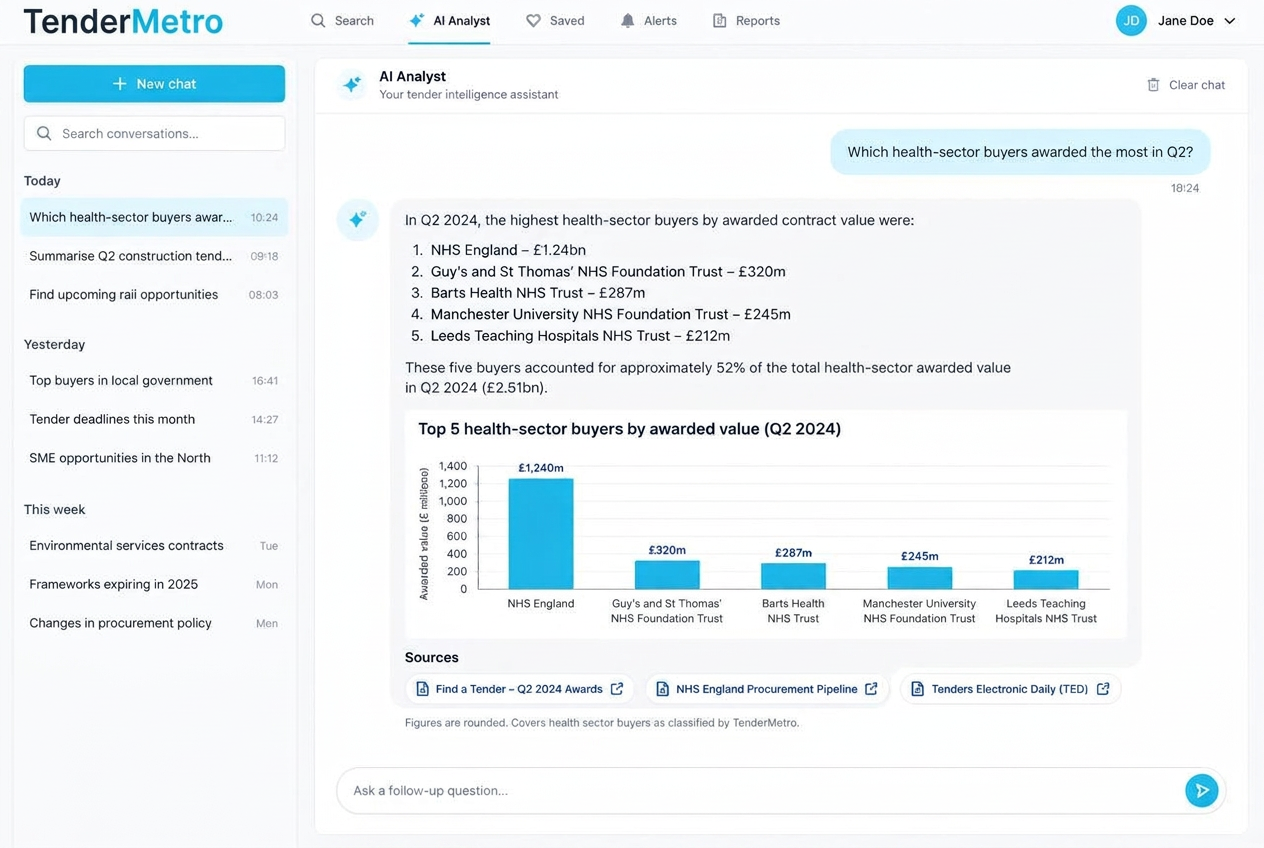This screenshot has height=848, width=1264.
Task: Click the sparkle icon in AI Analyst header
Action: (x=351, y=85)
